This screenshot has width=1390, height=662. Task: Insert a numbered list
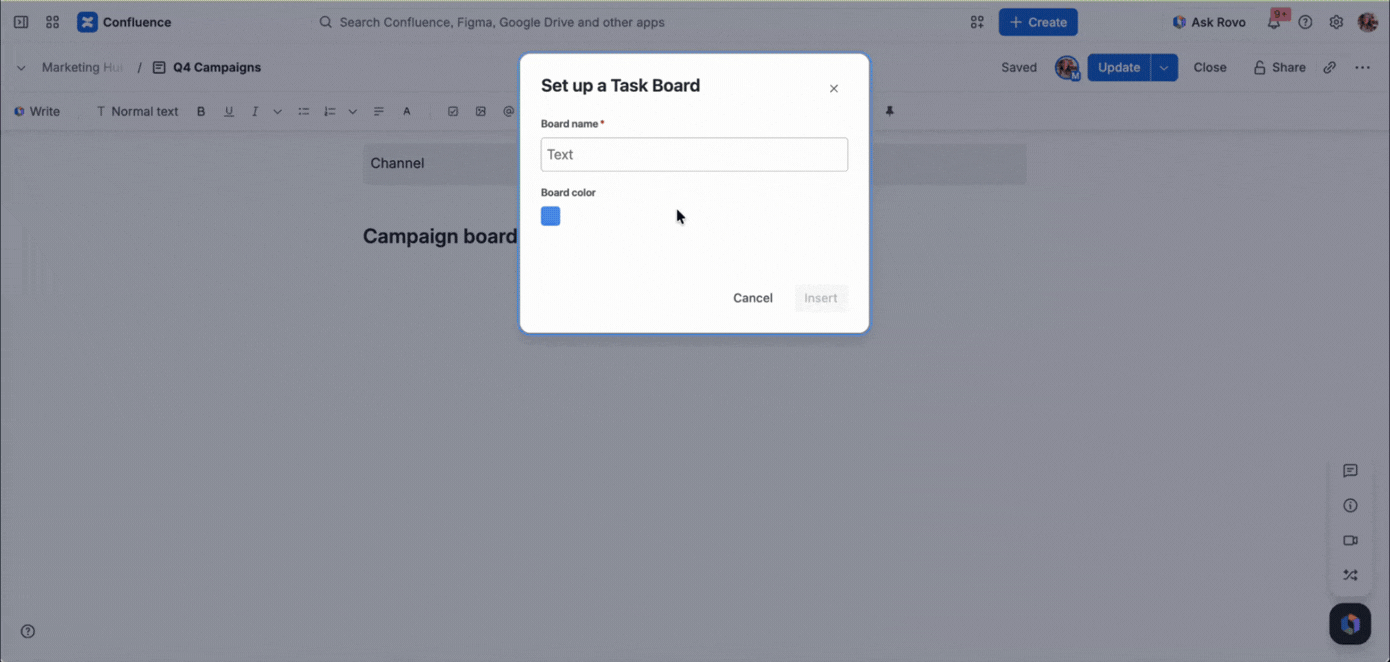tap(330, 111)
